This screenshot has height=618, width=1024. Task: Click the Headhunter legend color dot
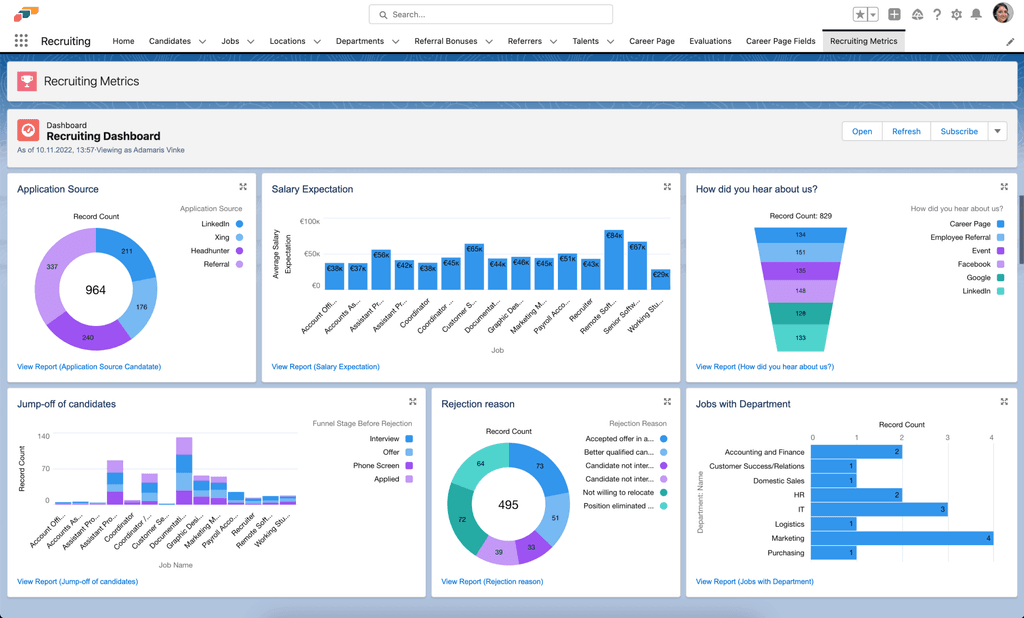(x=240, y=251)
